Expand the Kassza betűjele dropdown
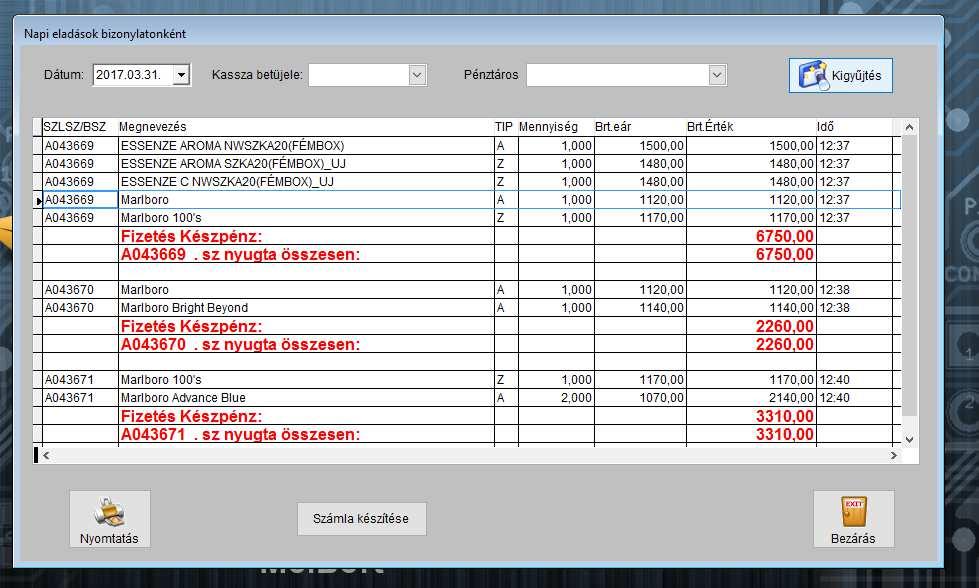 (417, 75)
